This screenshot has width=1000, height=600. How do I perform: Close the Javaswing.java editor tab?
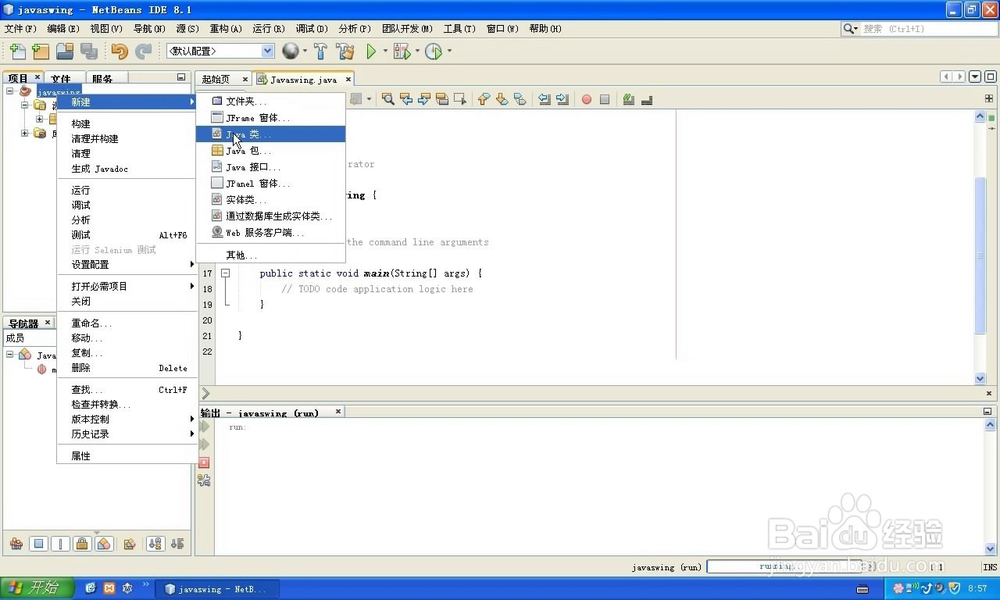pos(348,79)
